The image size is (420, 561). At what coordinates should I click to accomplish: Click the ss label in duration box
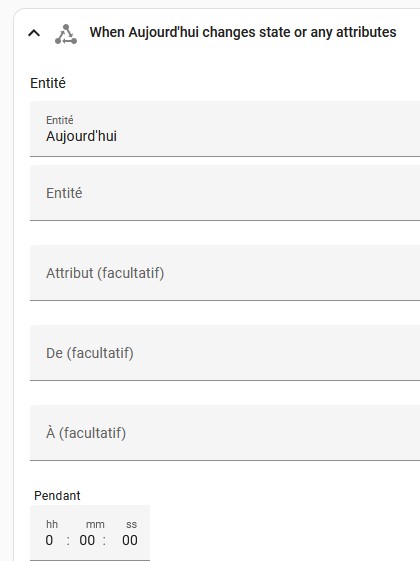coord(131,525)
